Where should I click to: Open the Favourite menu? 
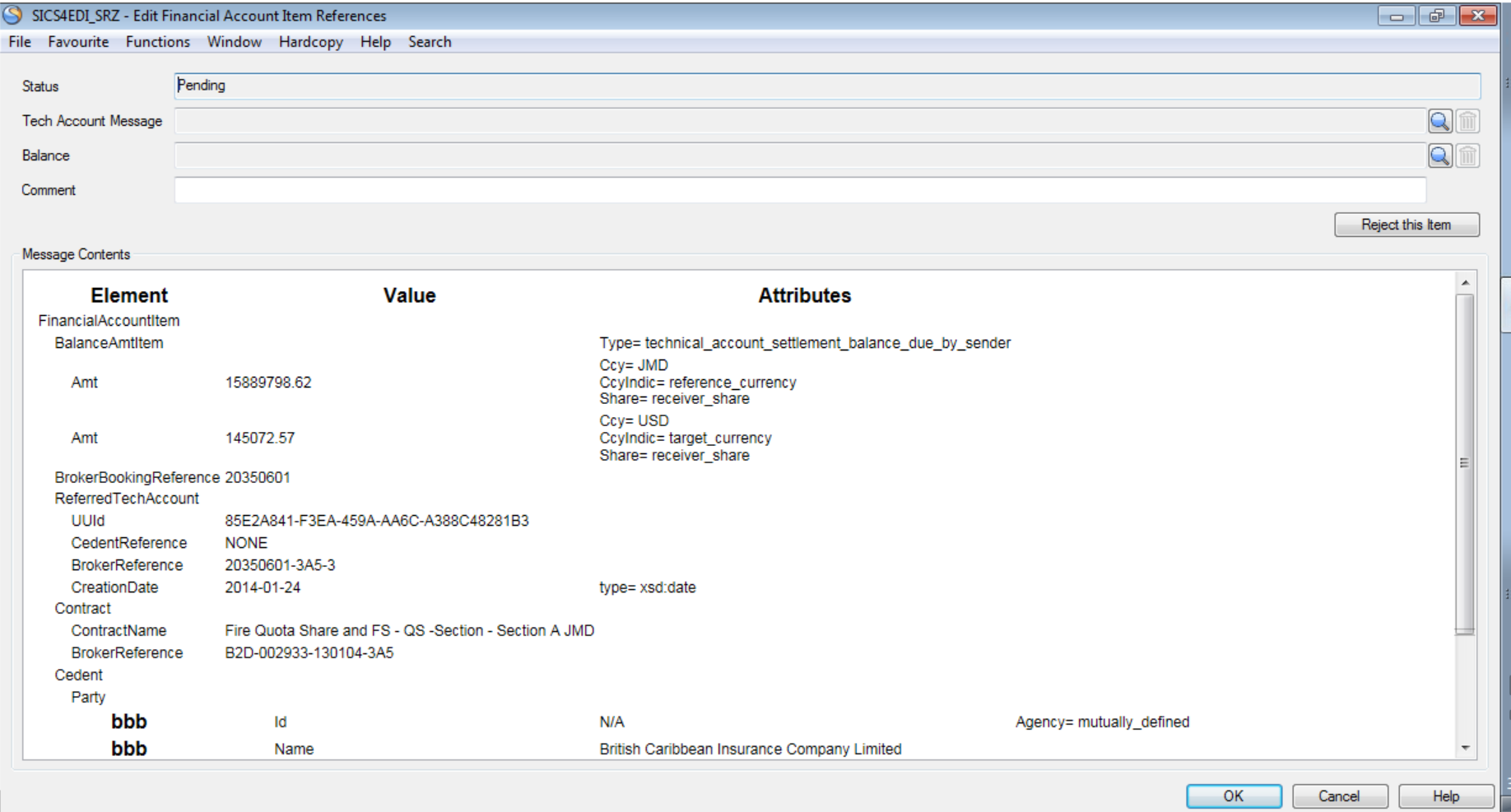[x=78, y=42]
